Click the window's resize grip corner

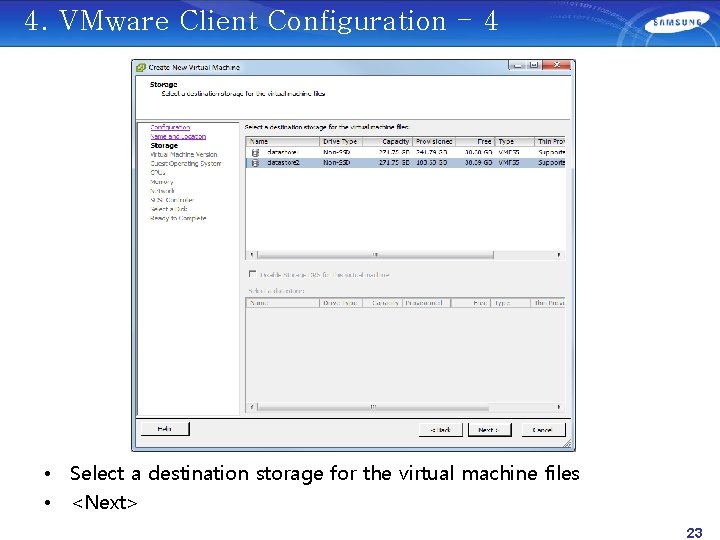(568, 443)
